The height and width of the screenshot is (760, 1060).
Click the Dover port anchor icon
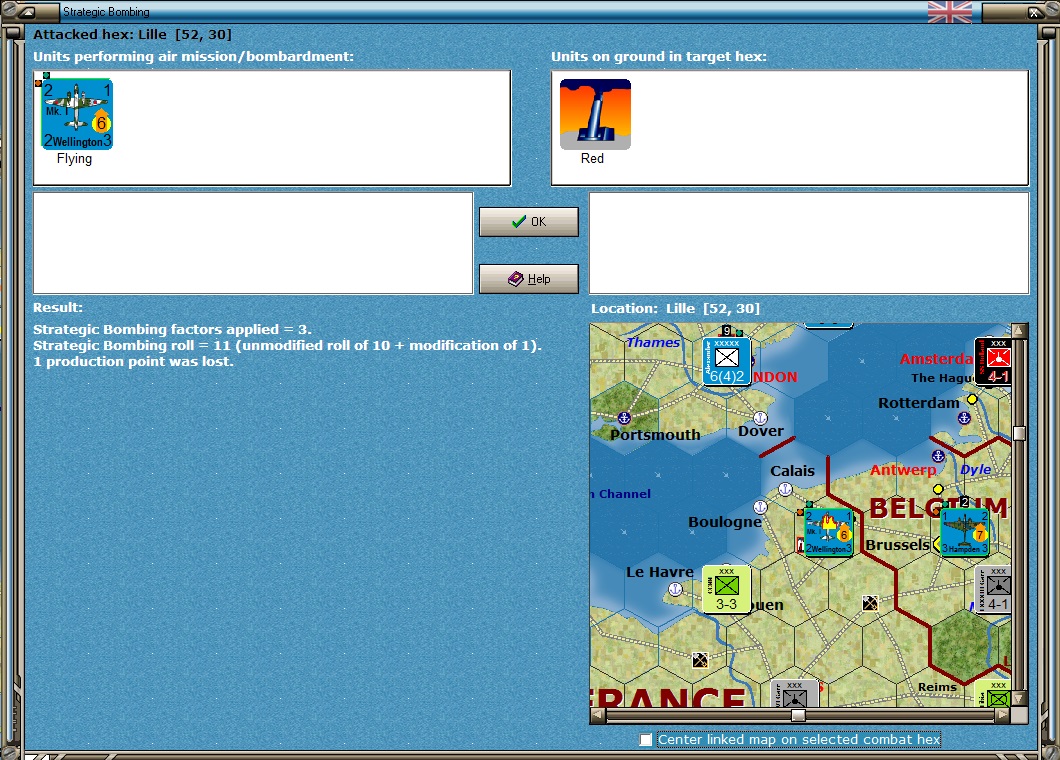pos(760,418)
